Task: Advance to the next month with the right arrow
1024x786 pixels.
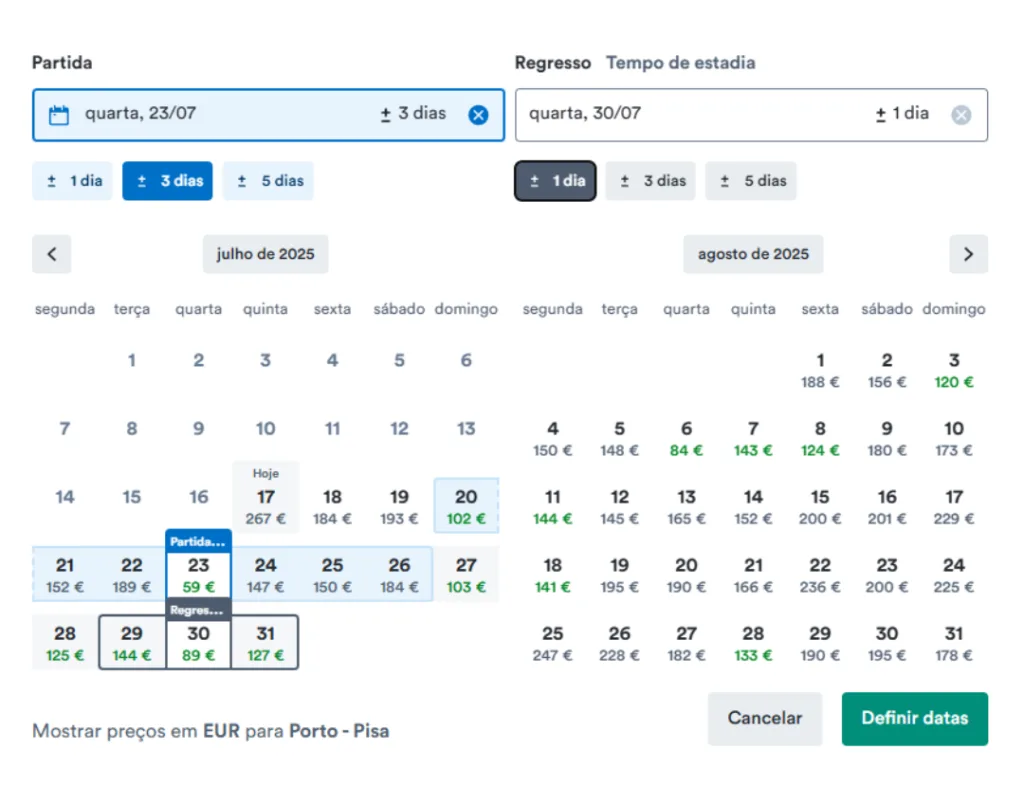Action: pyautogui.click(x=967, y=254)
